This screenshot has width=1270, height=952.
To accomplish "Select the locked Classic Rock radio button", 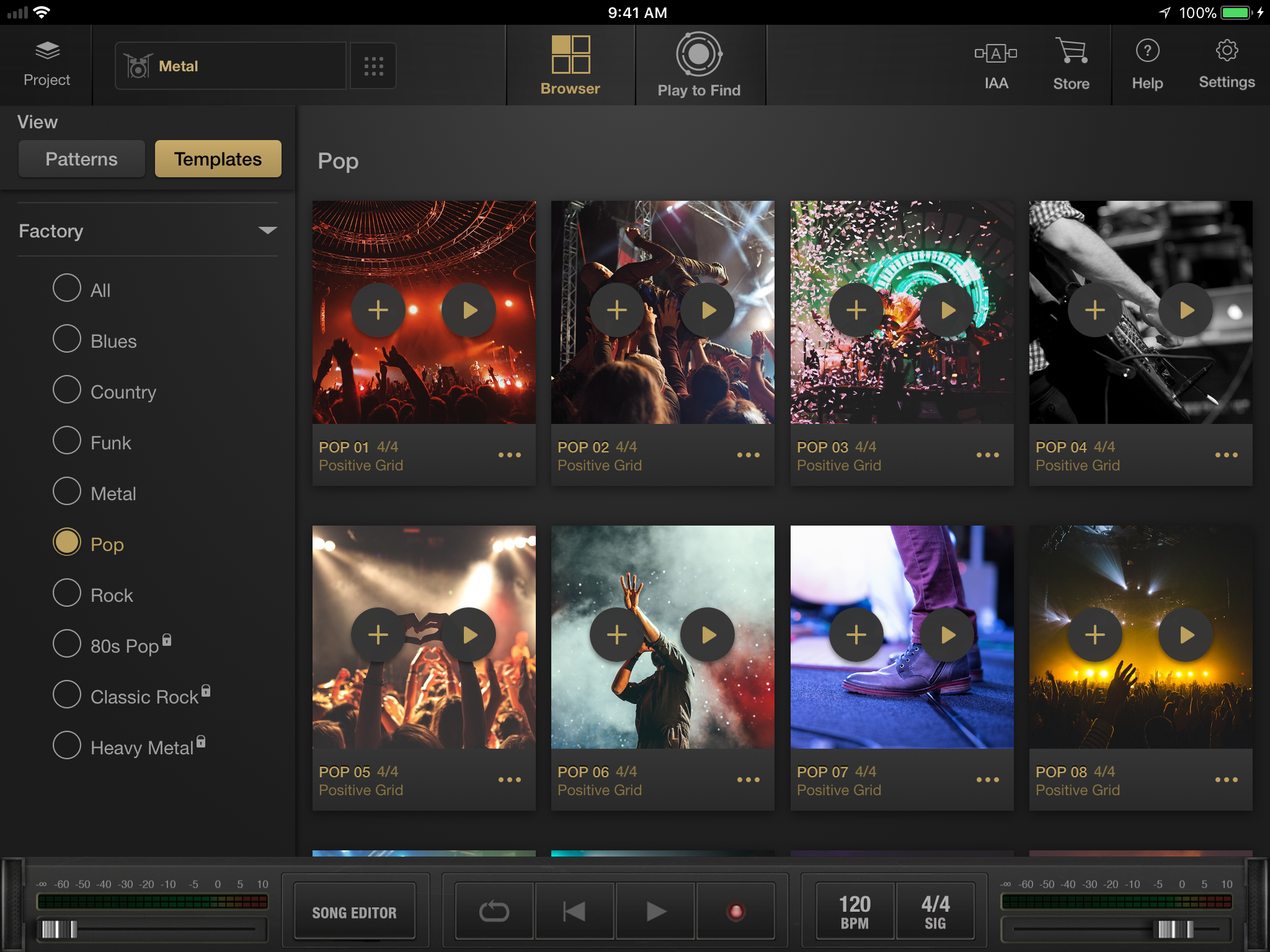I will tap(67, 695).
